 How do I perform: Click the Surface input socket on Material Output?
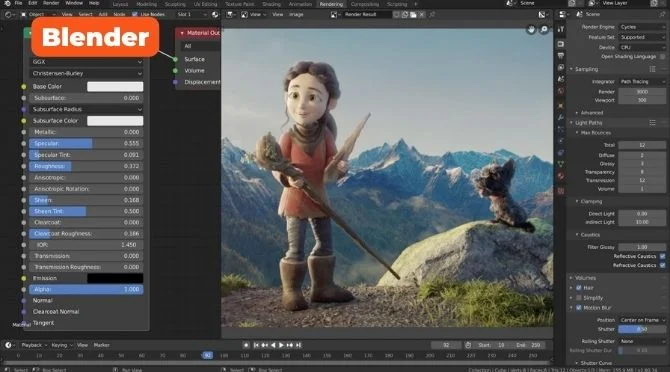pyautogui.click(x=175, y=59)
